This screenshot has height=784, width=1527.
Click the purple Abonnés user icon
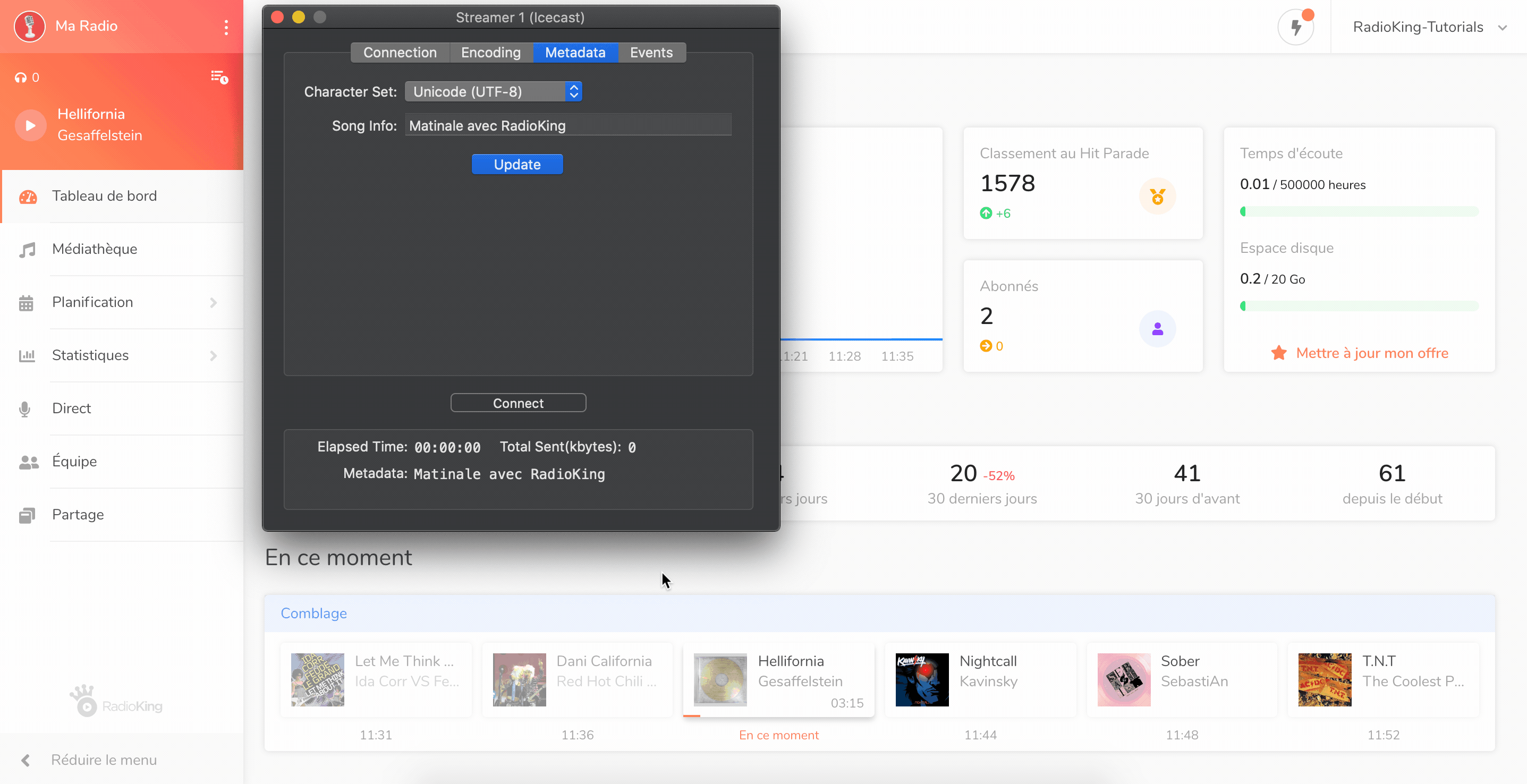[x=1157, y=329]
